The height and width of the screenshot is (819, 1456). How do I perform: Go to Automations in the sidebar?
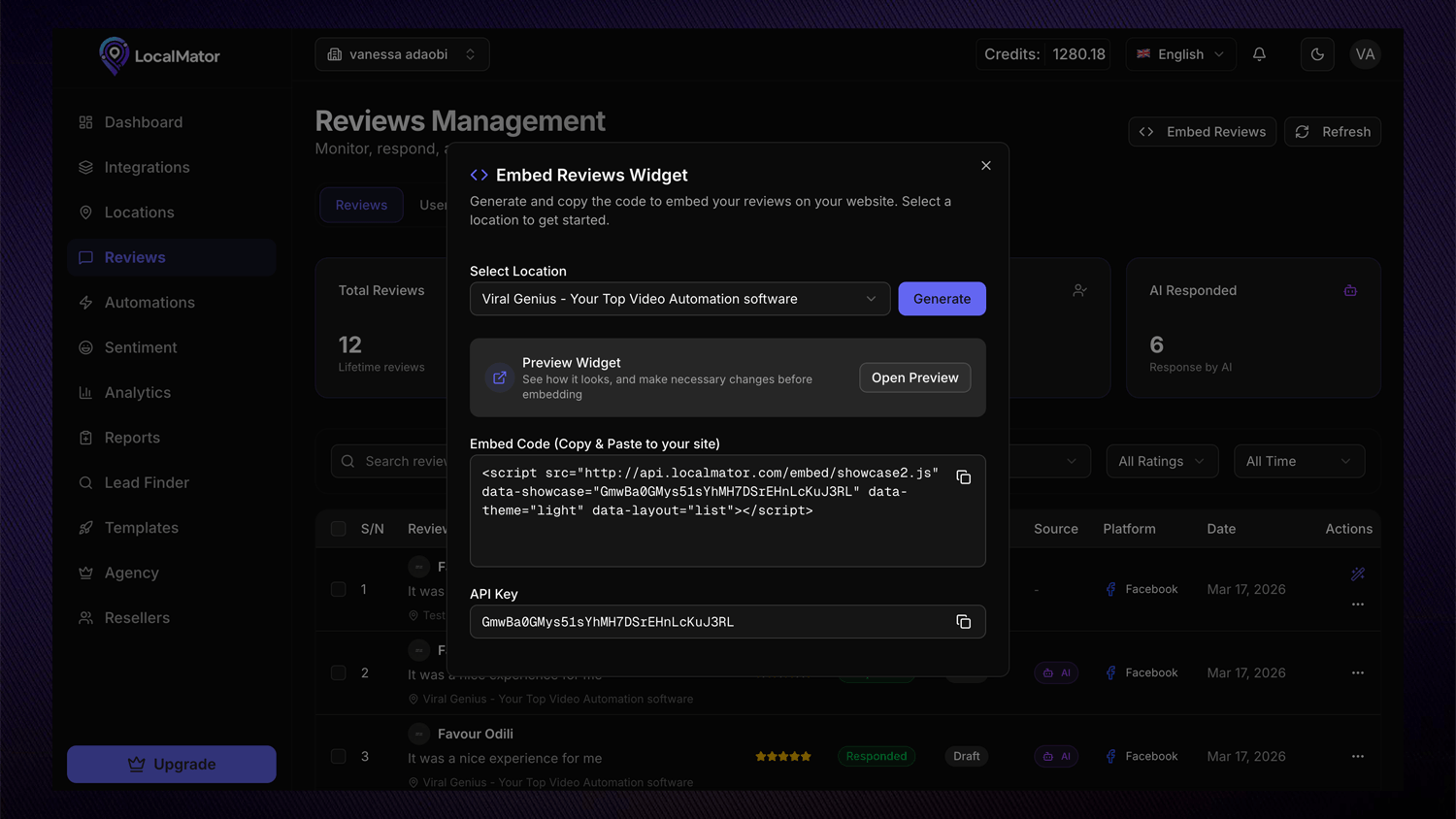[149, 303]
